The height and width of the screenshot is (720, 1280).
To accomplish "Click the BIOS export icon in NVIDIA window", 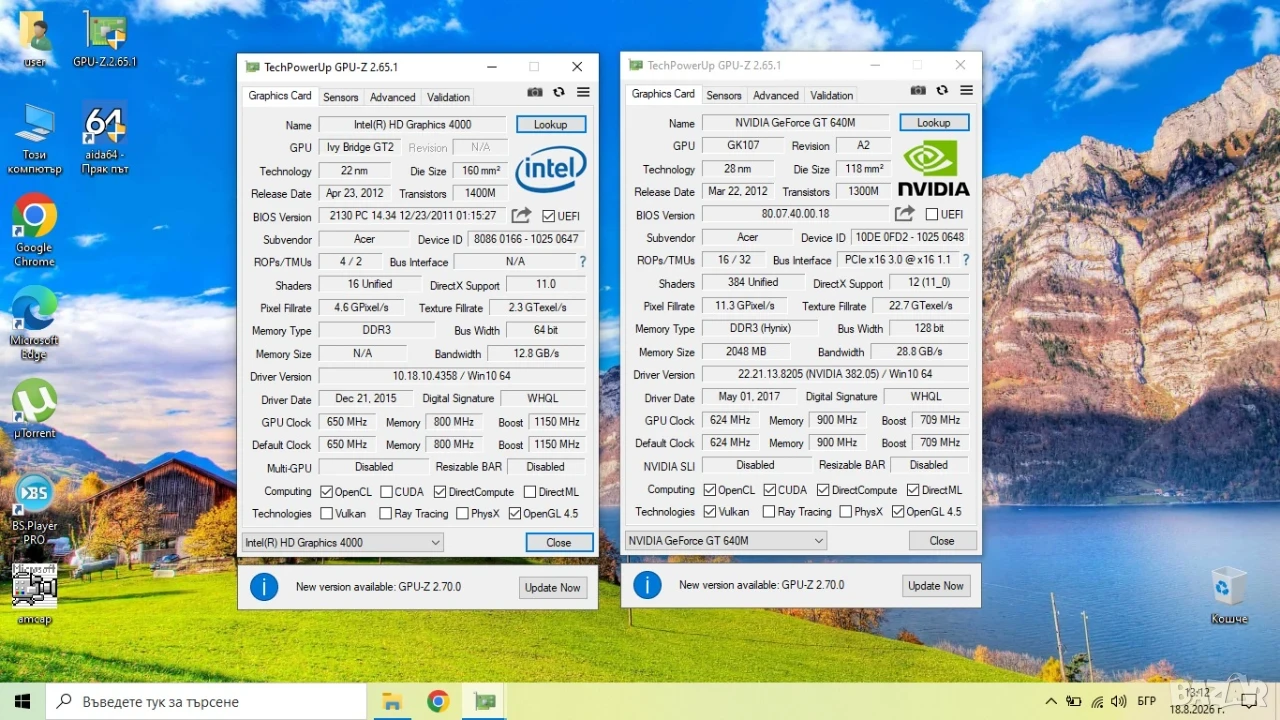I will pyautogui.click(x=904, y=214).
